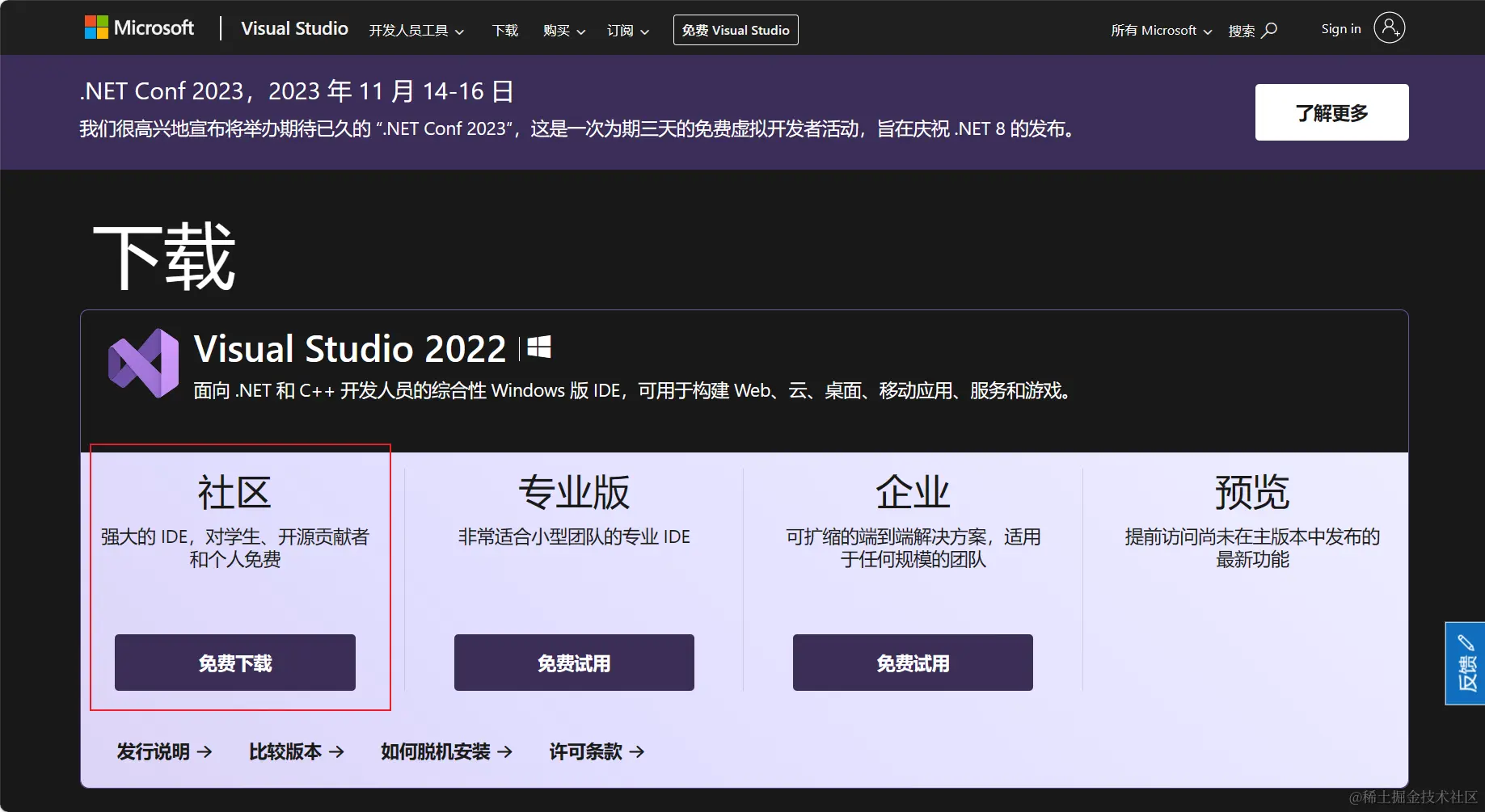Expand the 所有 Microsoft dropdown

[1161, 31]
